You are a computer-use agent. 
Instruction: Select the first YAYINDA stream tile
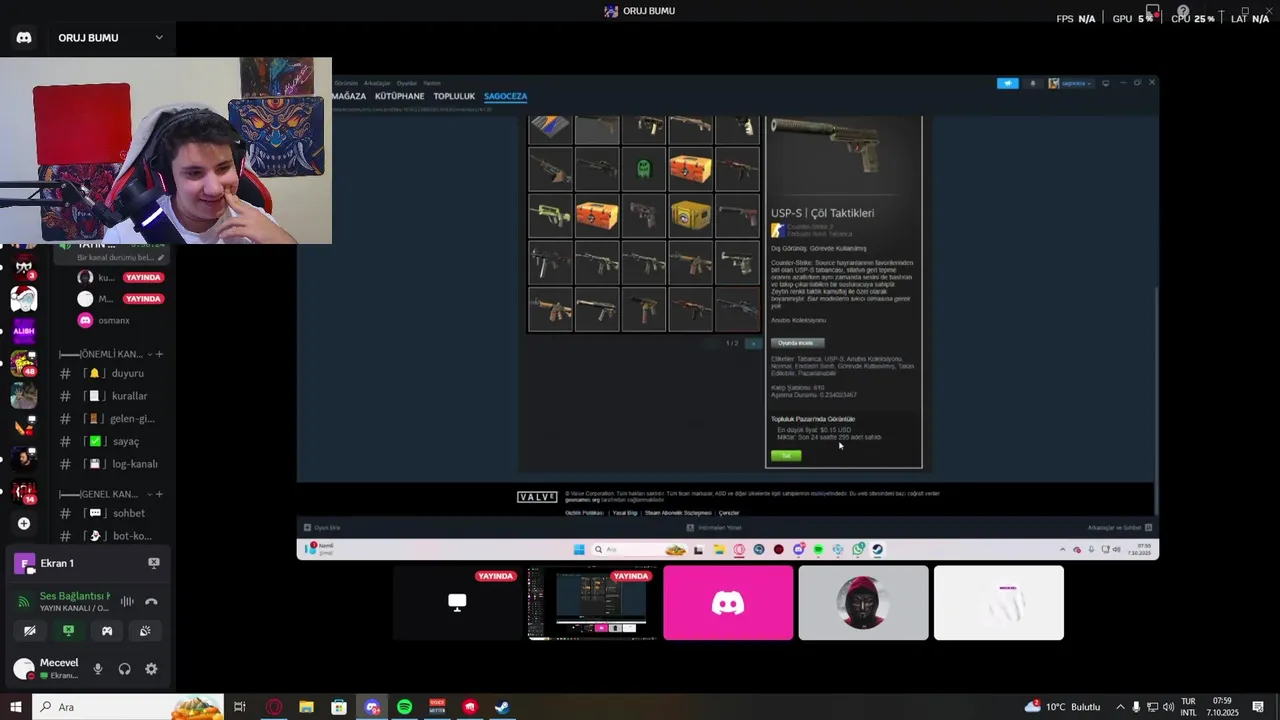[x=457, y=603]
